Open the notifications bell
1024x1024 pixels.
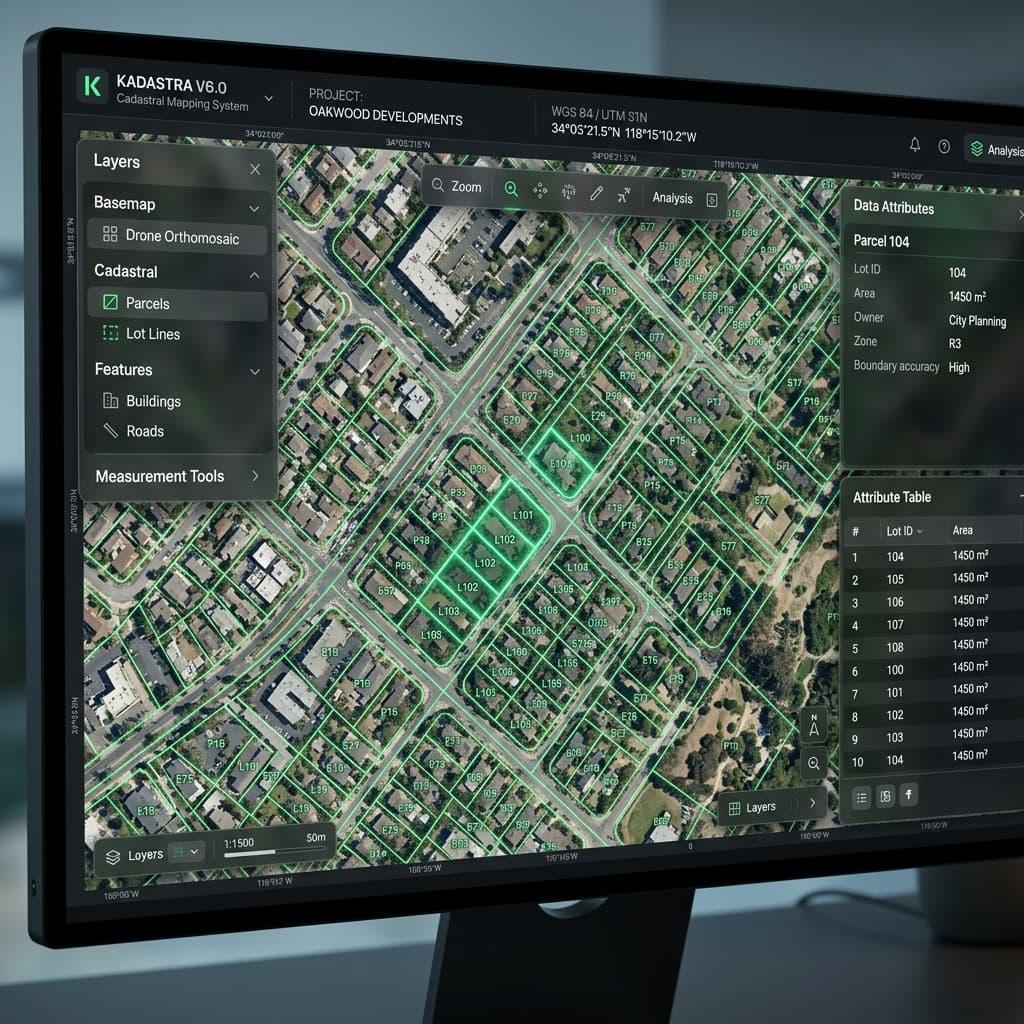click(915, 144)
